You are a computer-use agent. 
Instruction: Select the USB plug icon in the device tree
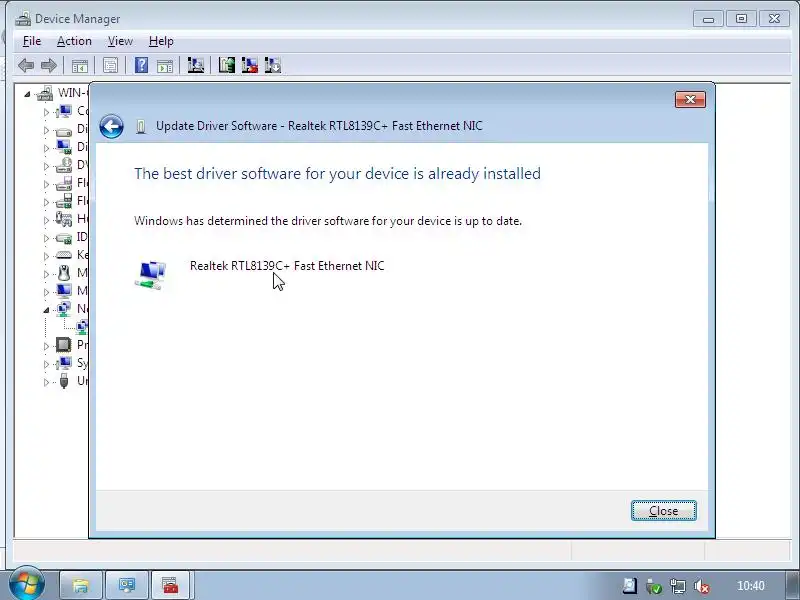64,381
